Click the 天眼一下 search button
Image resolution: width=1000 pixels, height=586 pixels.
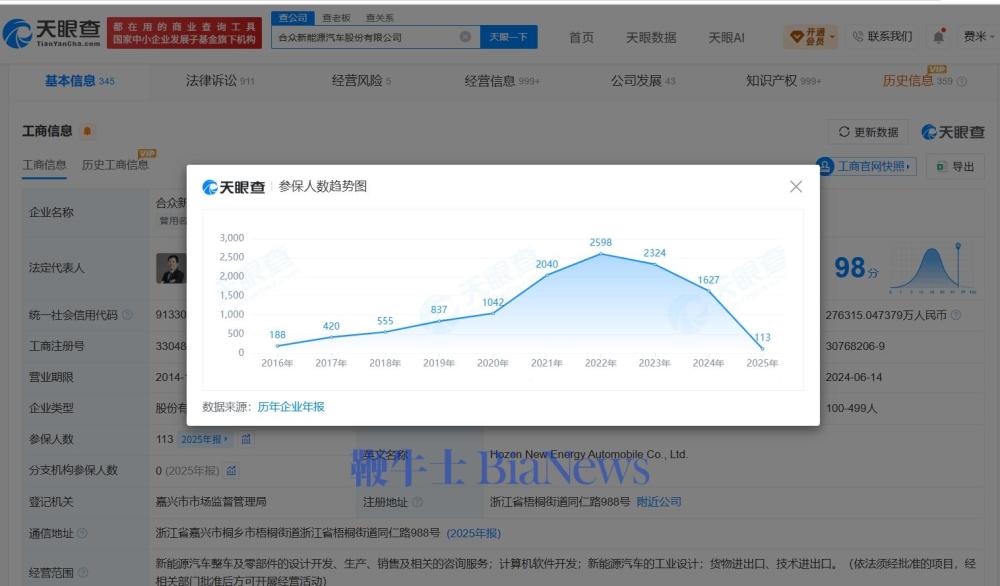point(508,37)
